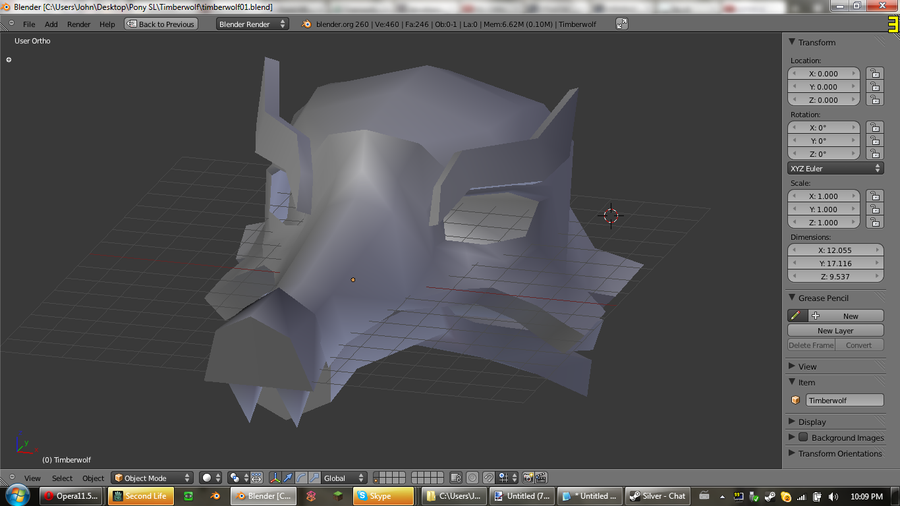
Task: Click the Location X 0.000 value slider
Action: [824, 73]
